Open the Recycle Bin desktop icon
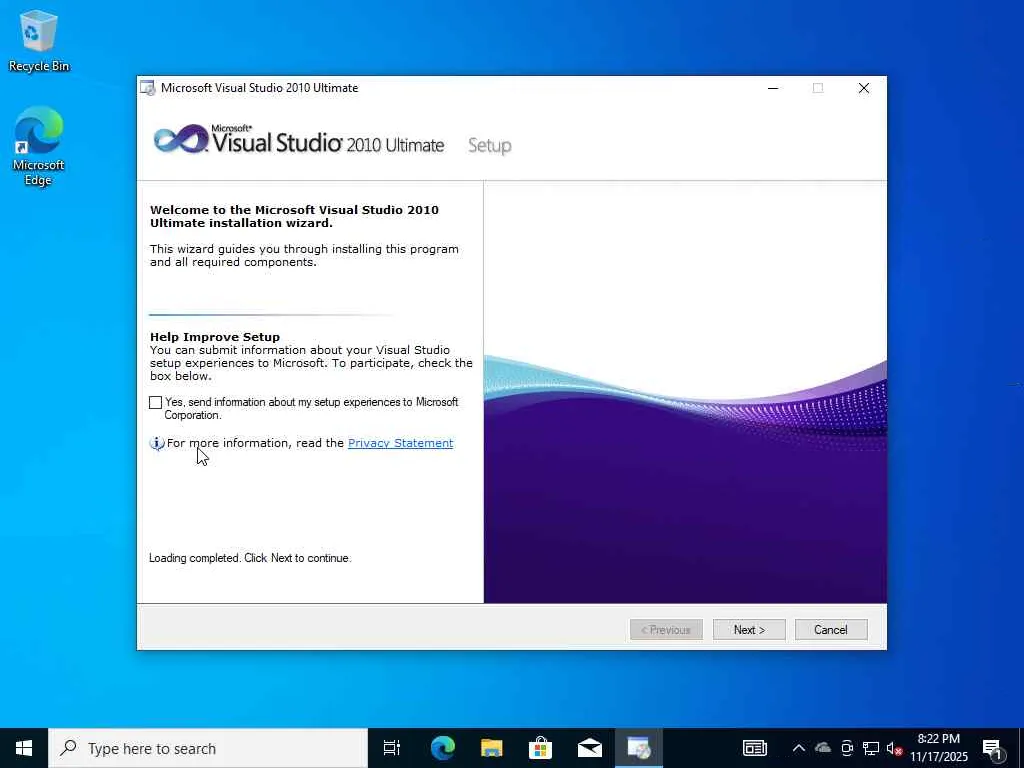 tap(39, 40)
